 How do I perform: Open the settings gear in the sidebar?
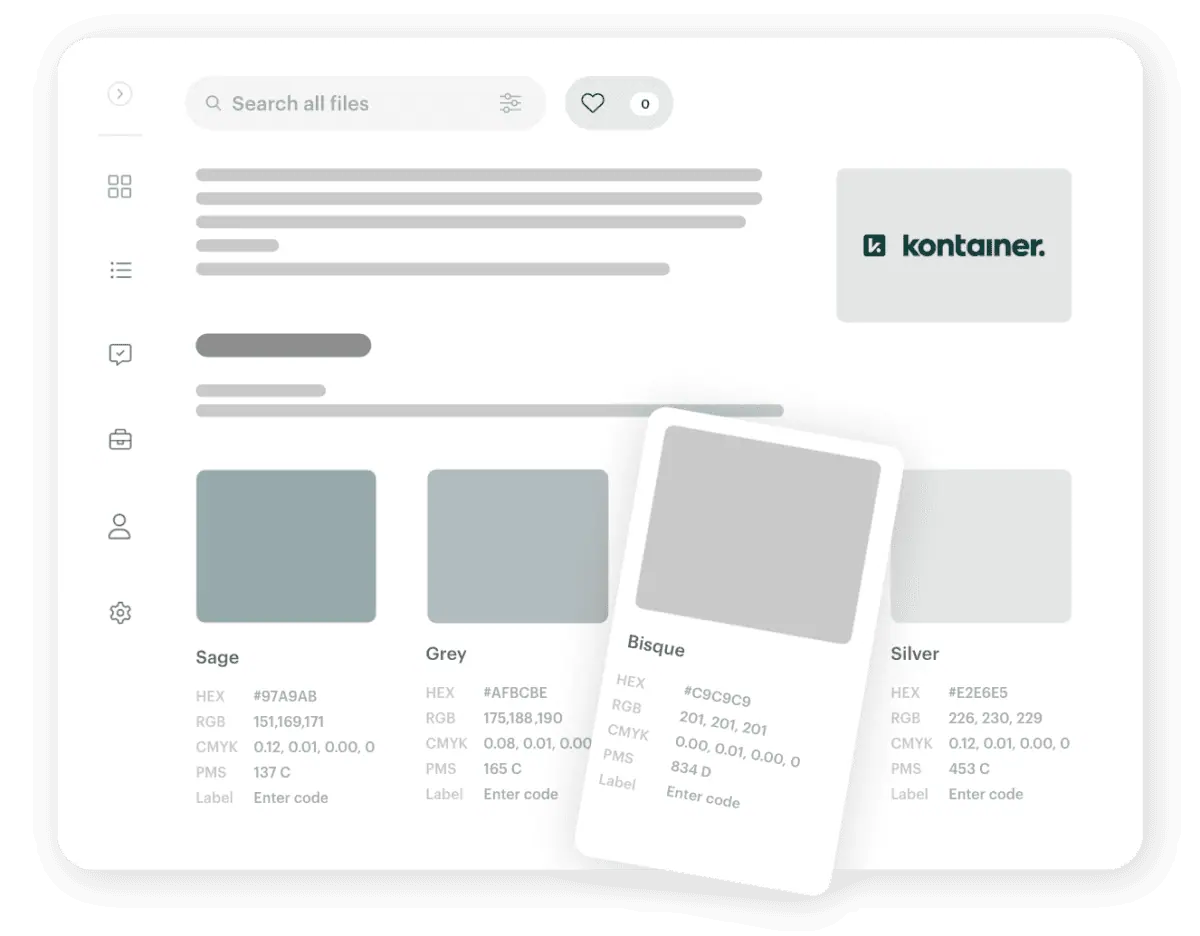[120, 612]
